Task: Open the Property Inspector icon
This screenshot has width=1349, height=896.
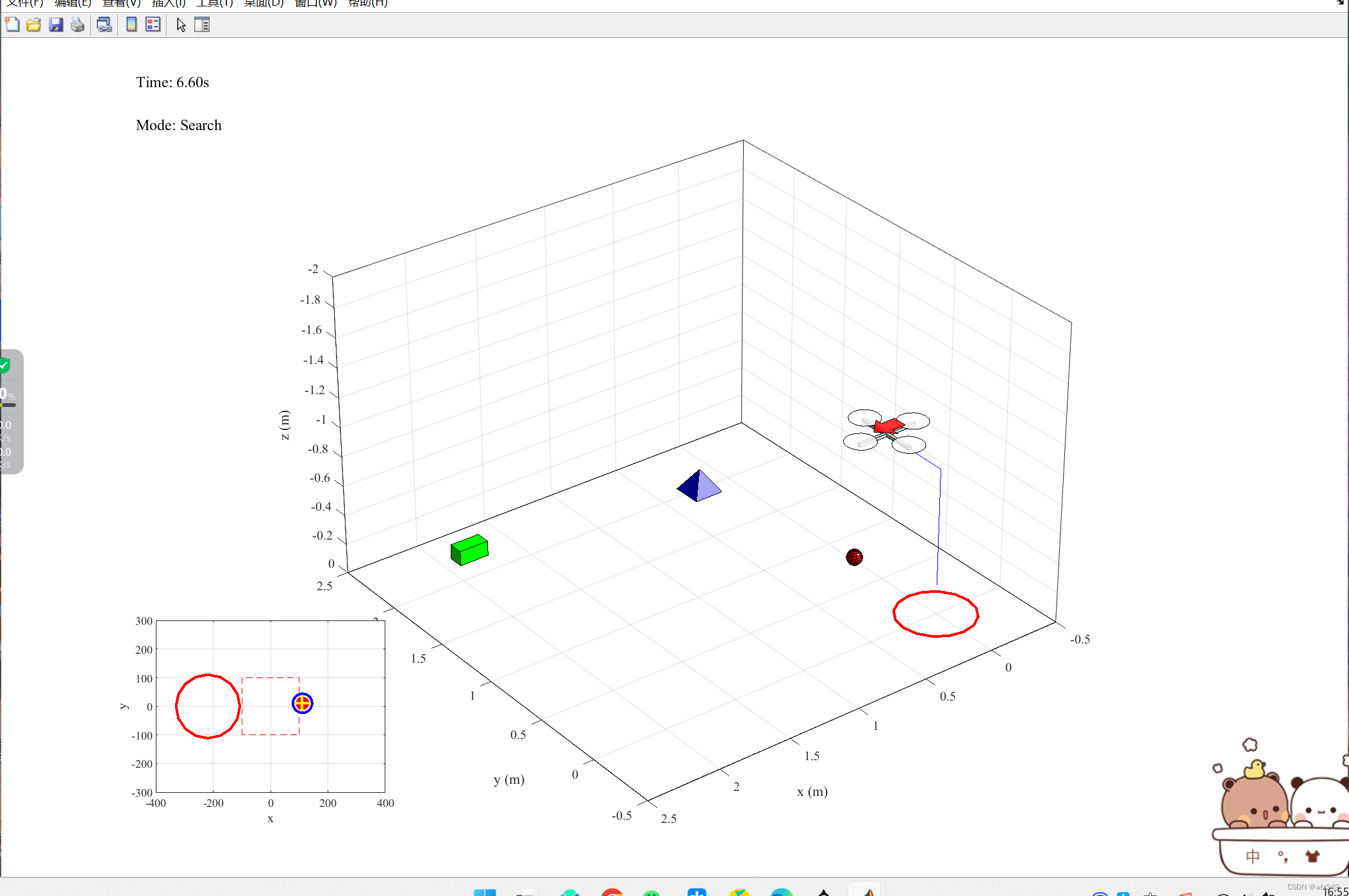Action: click(x=202, y=25)
